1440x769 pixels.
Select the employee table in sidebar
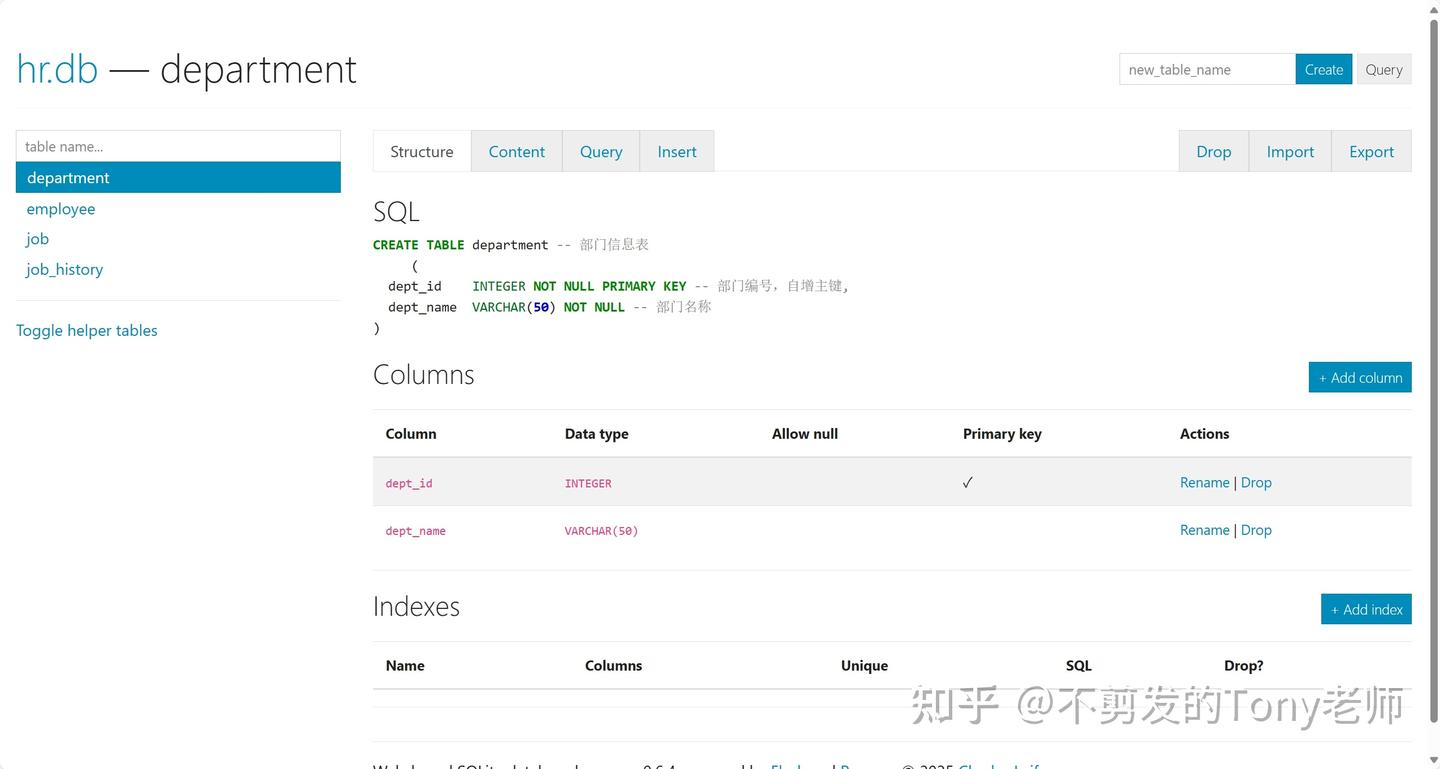coord(61,208)
